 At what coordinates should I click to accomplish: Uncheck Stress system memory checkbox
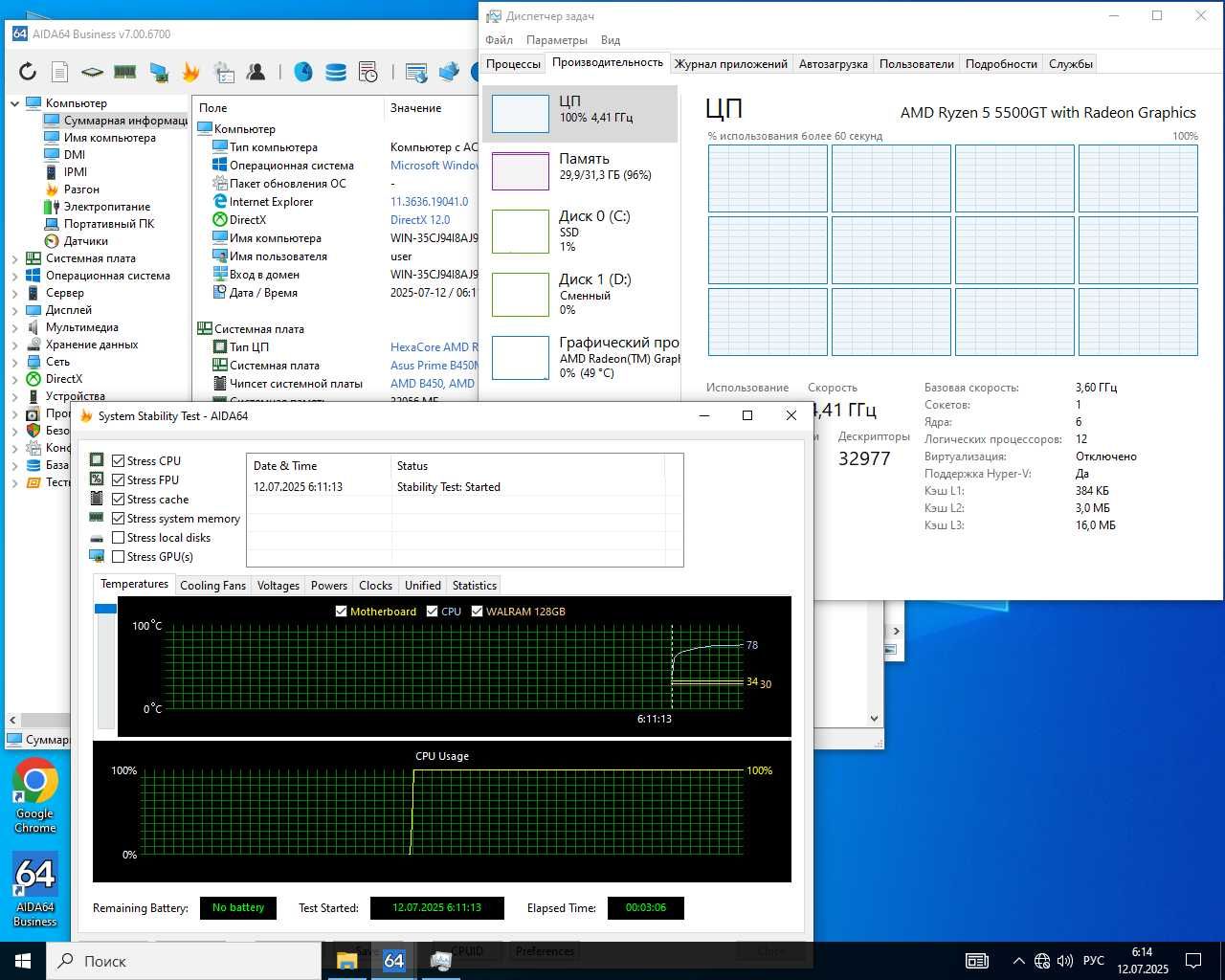tap(119, 519)
